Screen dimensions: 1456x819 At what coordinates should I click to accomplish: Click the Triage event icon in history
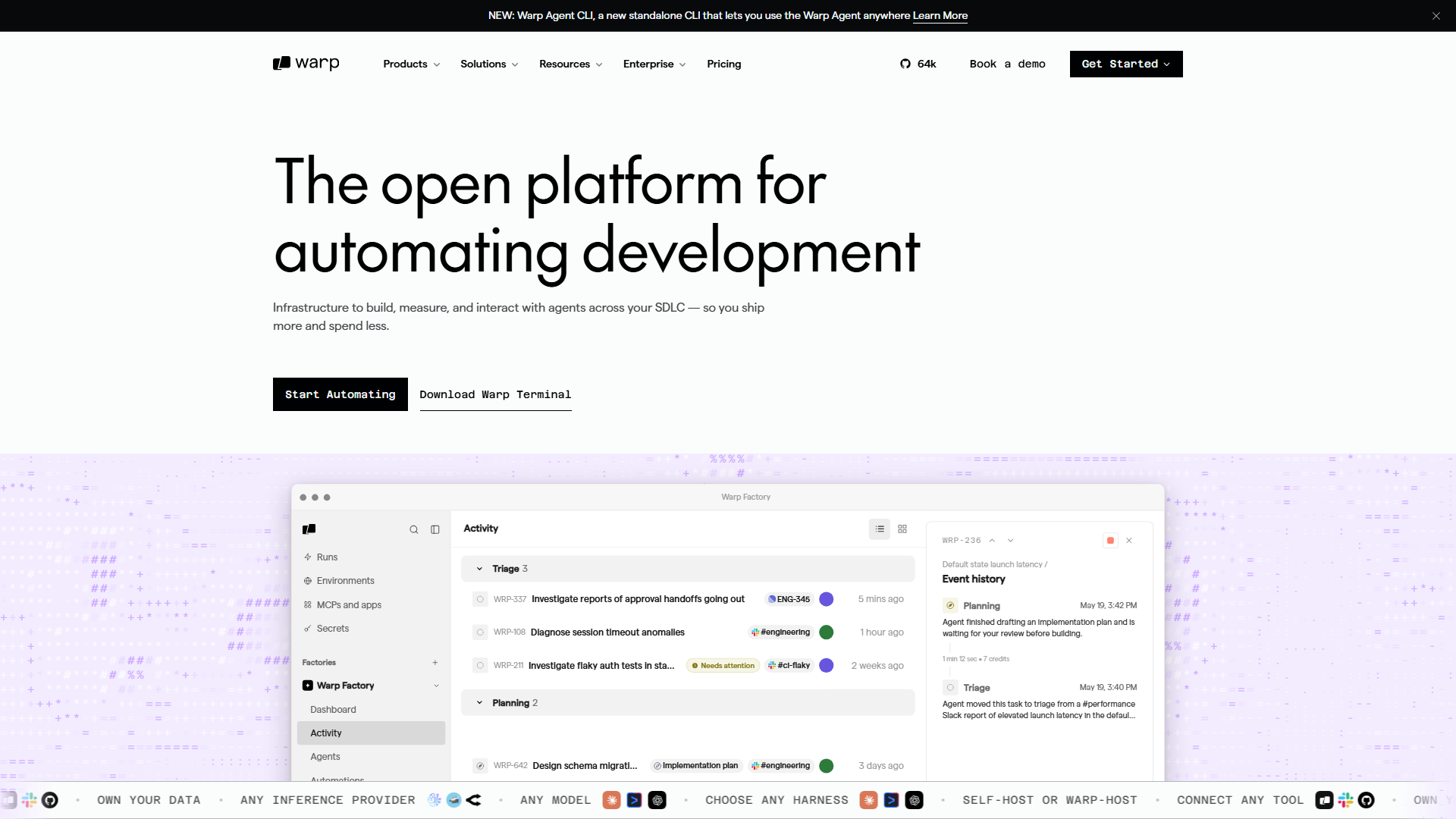click(950, 688)
